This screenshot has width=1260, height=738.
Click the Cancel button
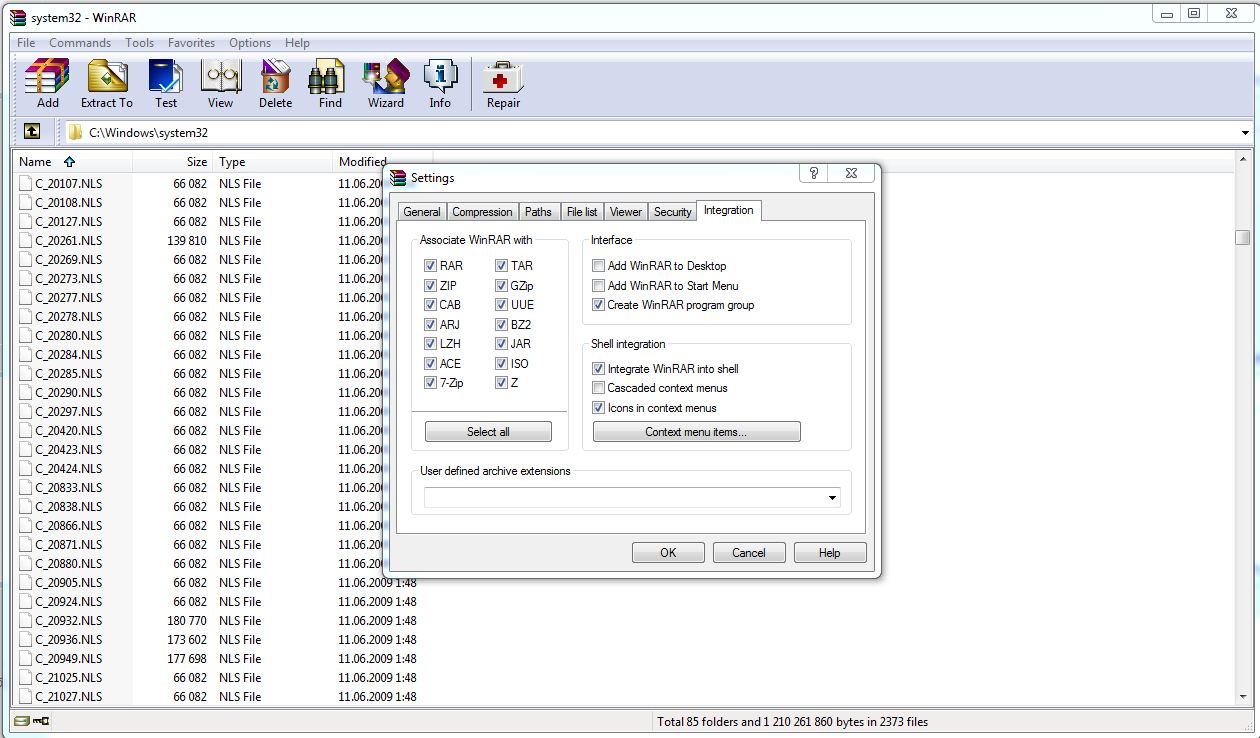(748, 553)
